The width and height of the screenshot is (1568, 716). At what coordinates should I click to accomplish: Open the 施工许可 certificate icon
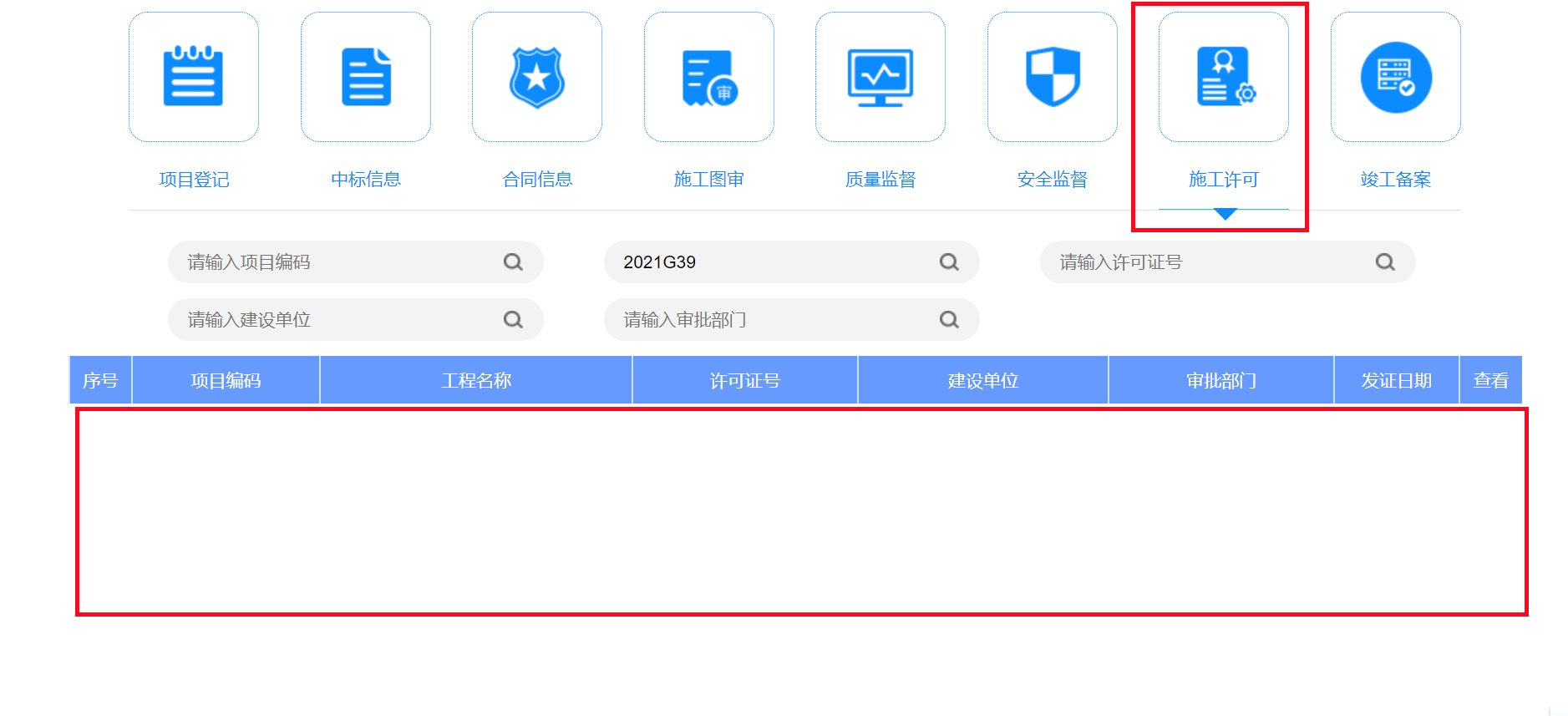1224,77
